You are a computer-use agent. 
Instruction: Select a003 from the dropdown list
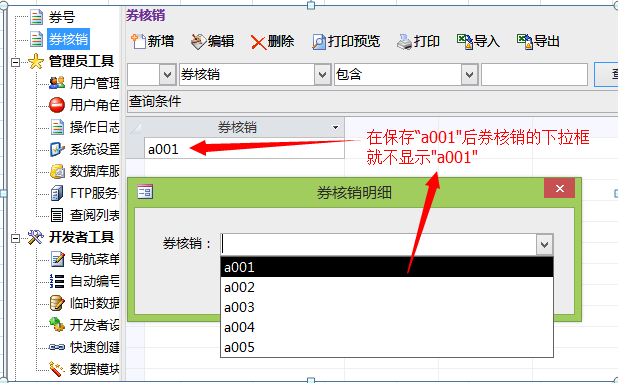point(387,307)
